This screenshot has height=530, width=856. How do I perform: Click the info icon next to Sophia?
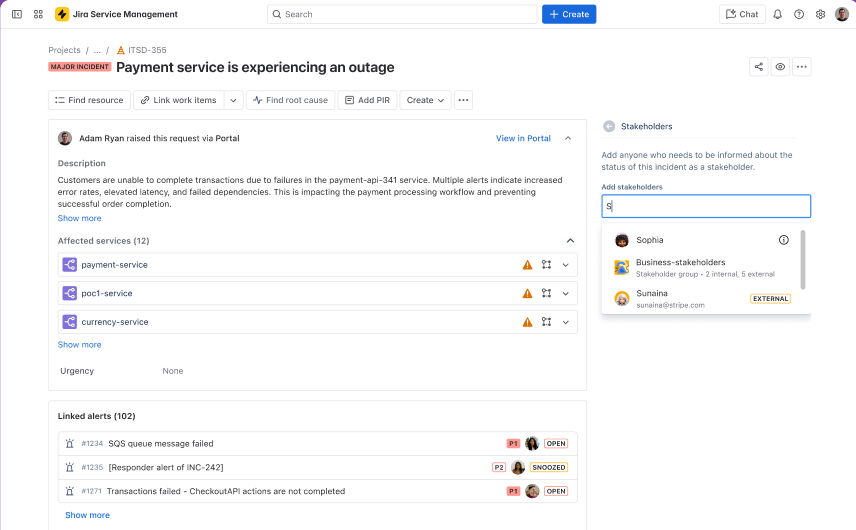point(784,240)
